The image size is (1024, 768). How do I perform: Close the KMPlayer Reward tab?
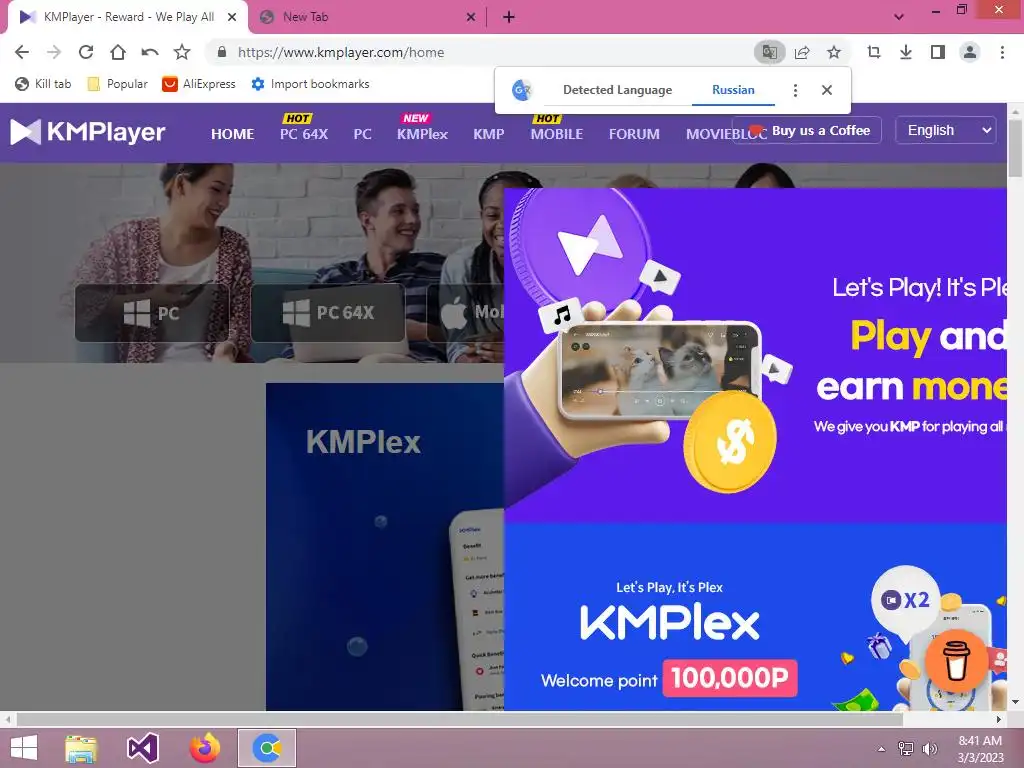[232, 17]
